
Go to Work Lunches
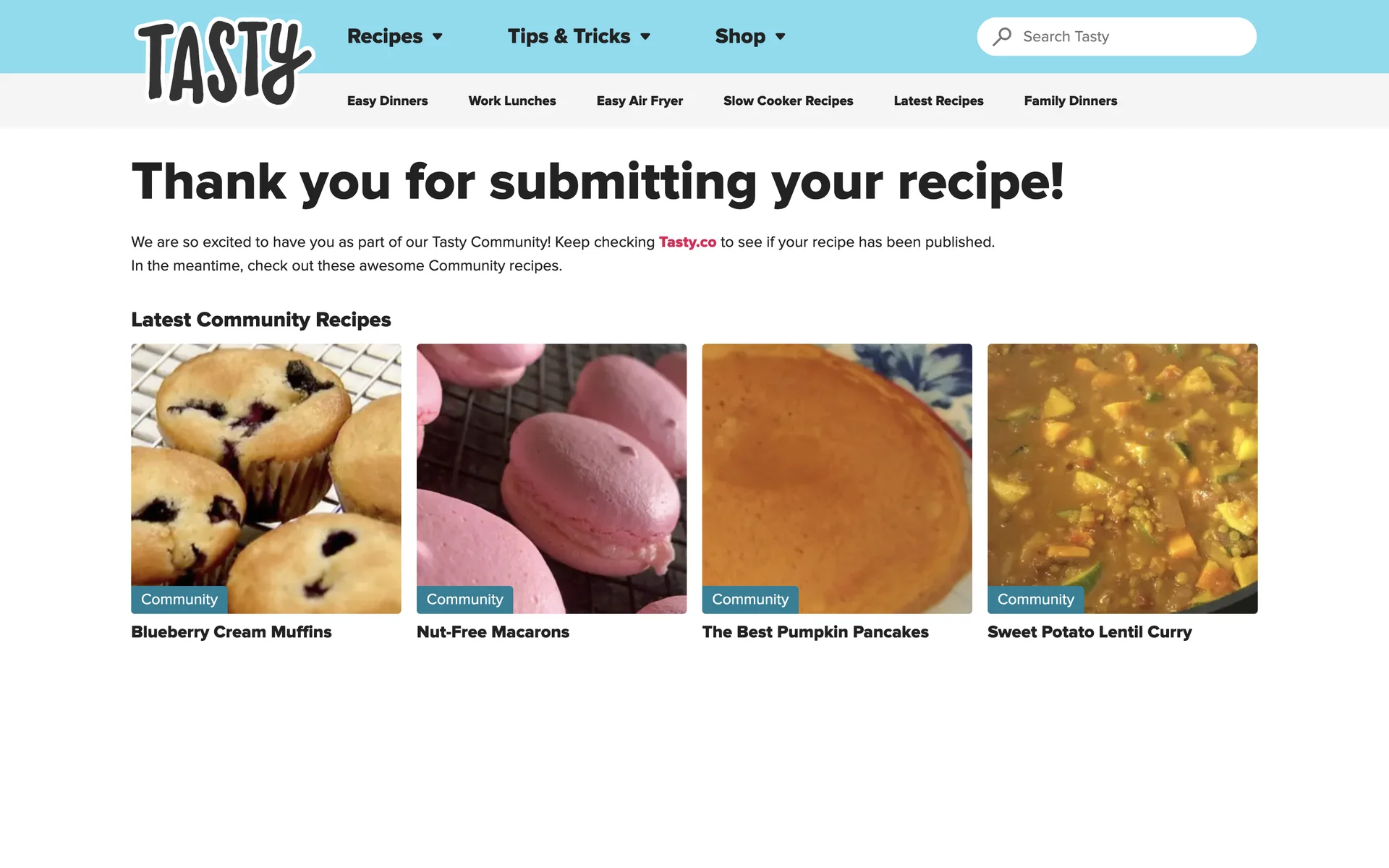point(512,101)
